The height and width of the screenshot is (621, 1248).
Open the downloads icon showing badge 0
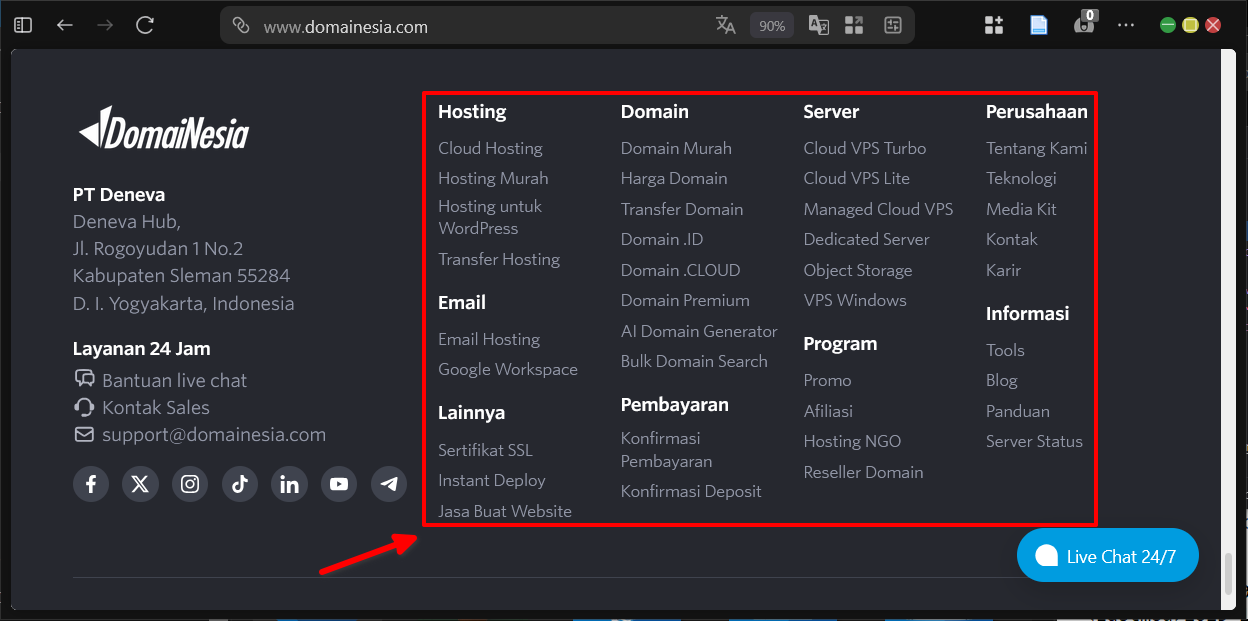click(1084, 24)
